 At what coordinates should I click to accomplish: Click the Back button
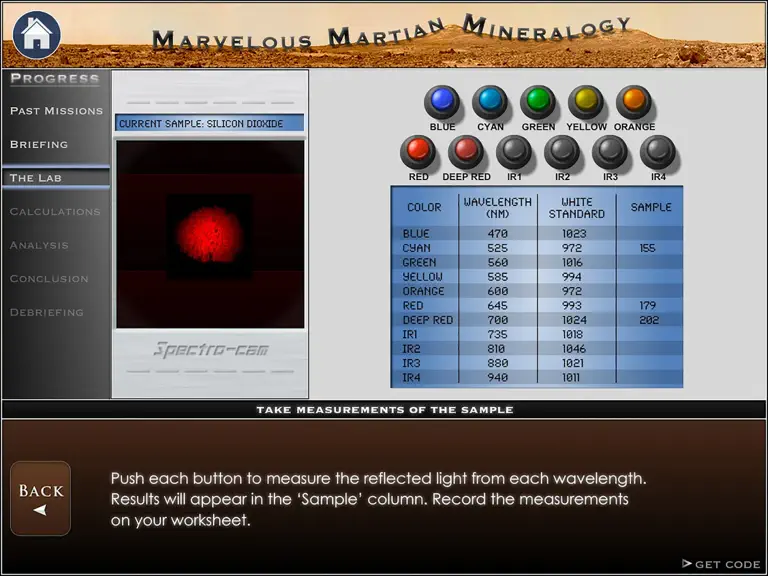click(x=41, y=498)
